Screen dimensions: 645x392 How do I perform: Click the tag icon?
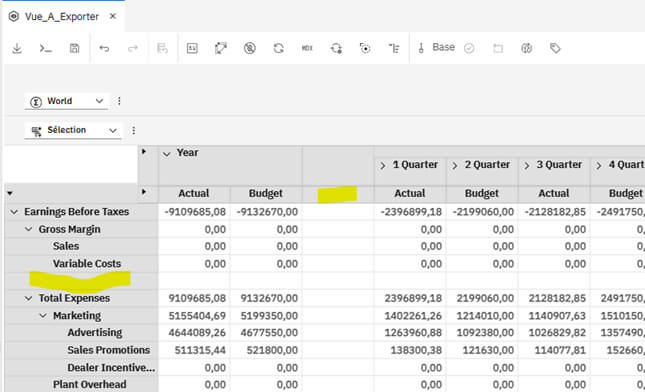(x=555, y=48)
